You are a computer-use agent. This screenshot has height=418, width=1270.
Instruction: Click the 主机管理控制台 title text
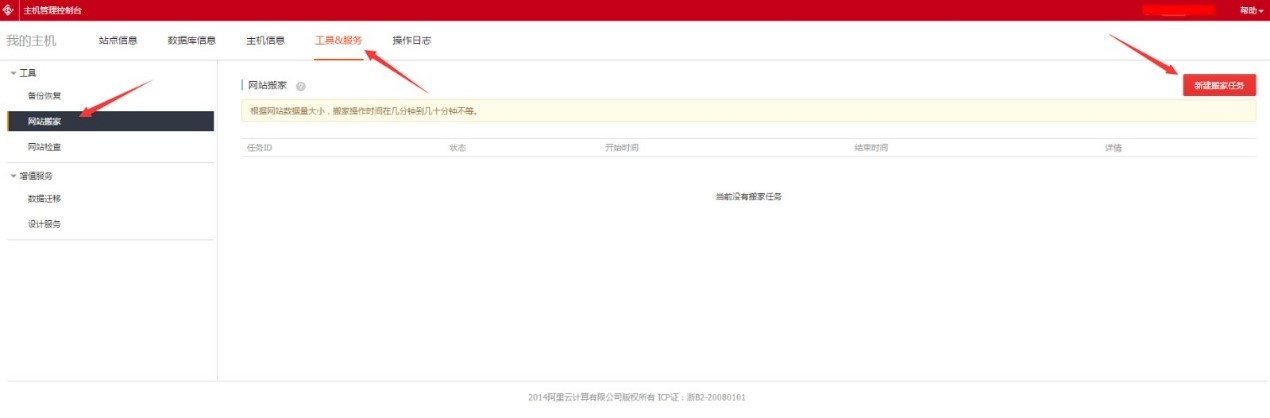[53, 10]
